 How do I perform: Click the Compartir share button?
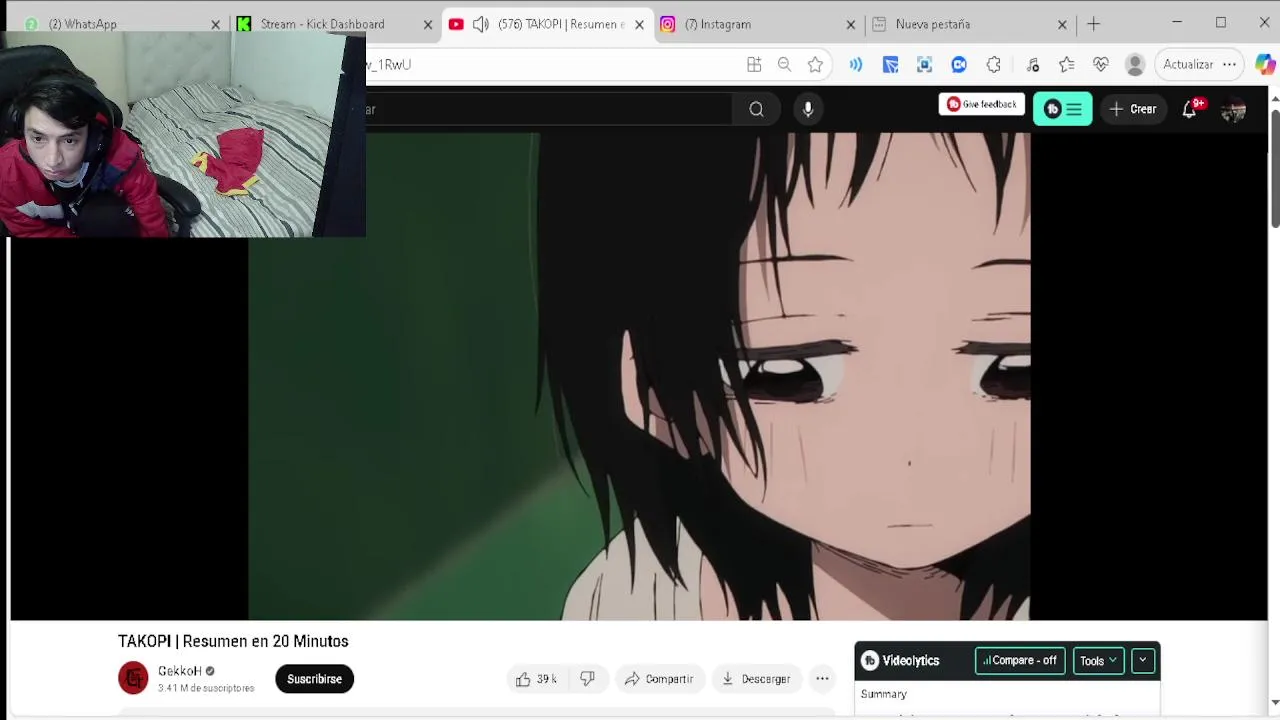[659, 679]
